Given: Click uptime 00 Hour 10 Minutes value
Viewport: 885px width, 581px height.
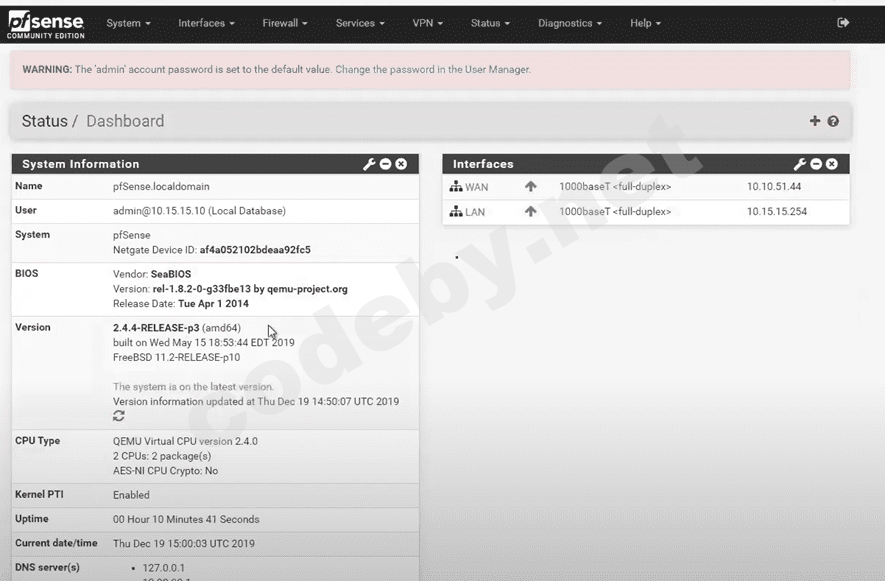Looking at the screenshot, I should click(186, 519).
